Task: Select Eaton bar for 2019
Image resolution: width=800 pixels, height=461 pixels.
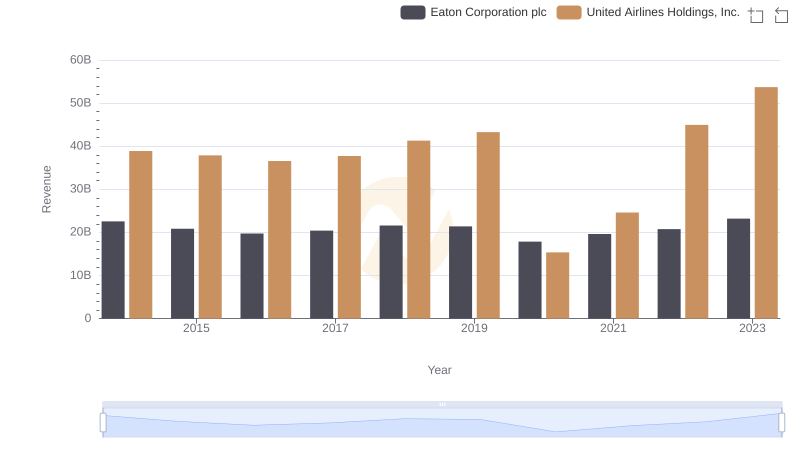Action: tap(460, 272)
